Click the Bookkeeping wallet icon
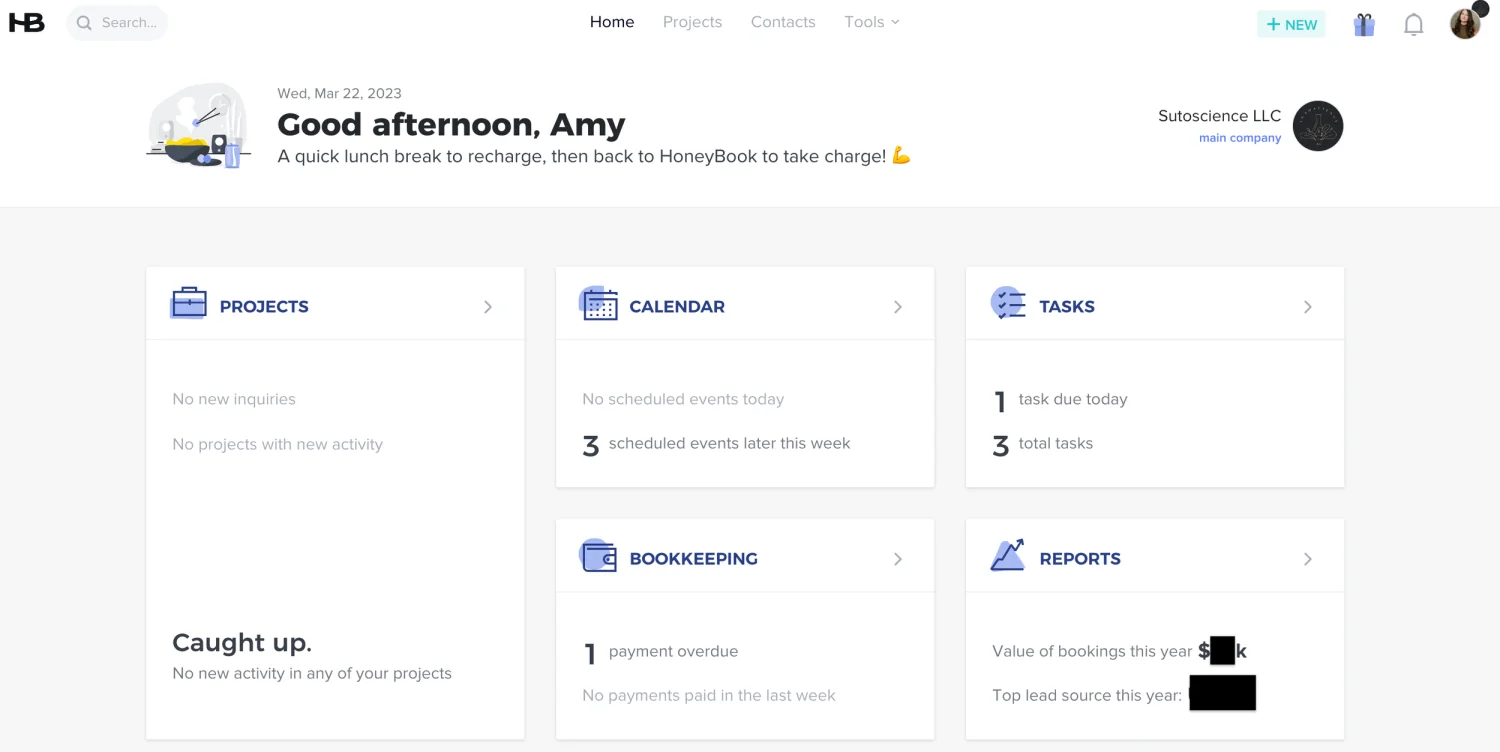1500x752 pixels. pos(598,556)
